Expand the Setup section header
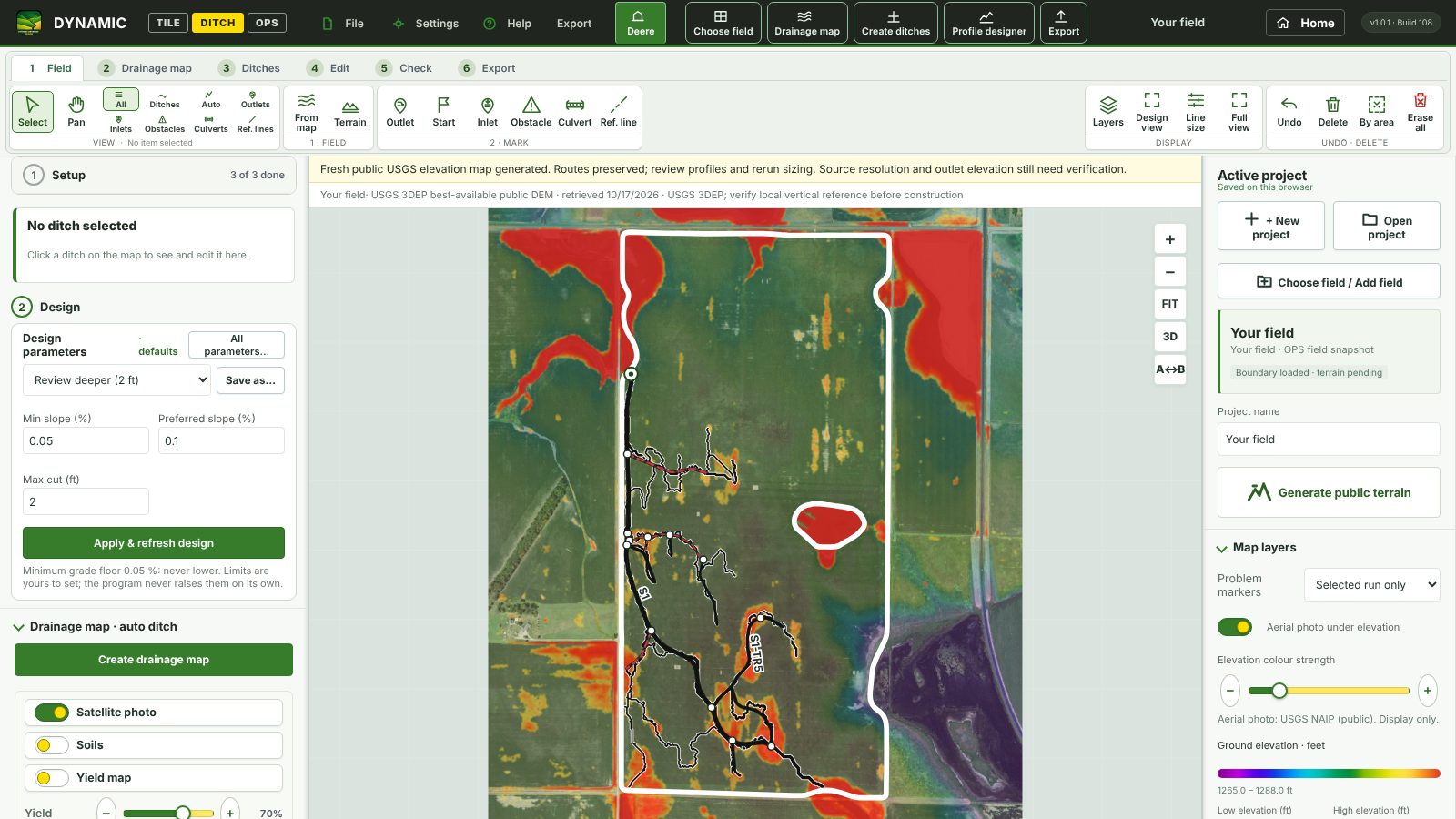 [x=154, y=175]
